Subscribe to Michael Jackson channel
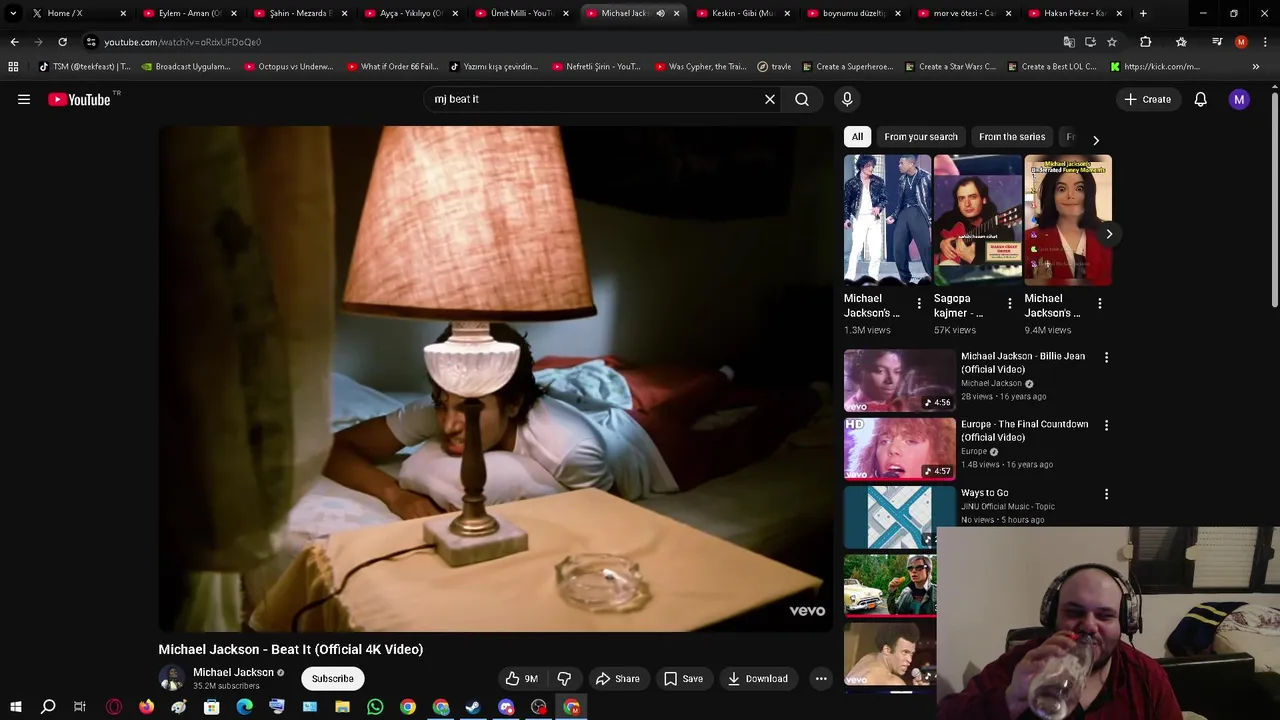 [332, 679]
